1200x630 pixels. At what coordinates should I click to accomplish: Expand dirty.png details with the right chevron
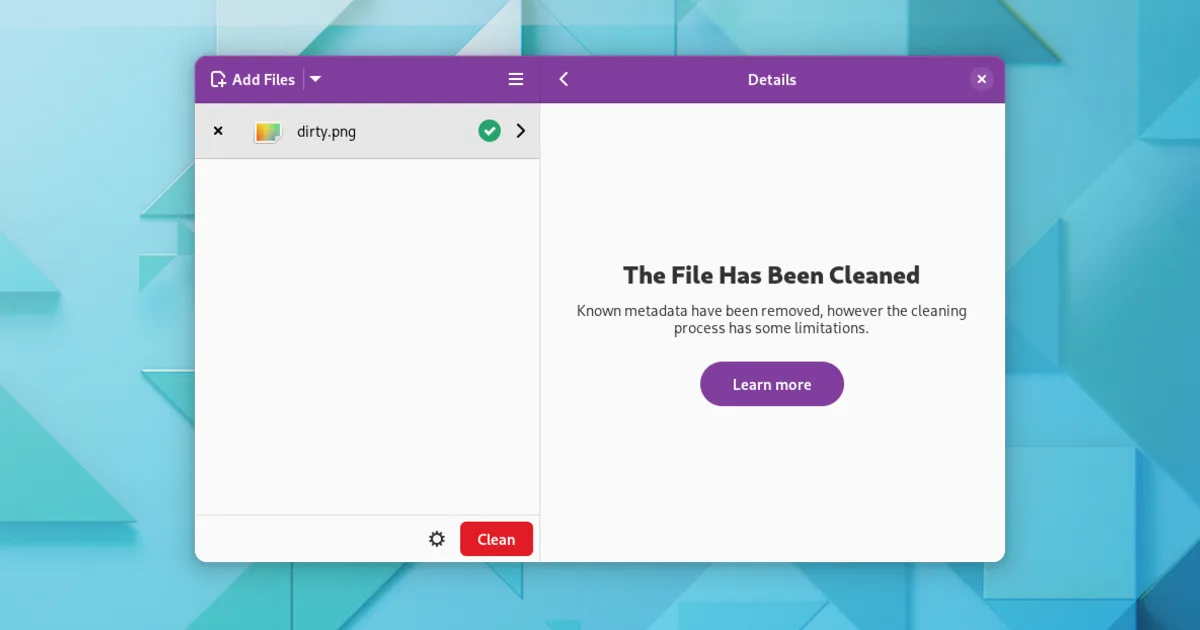[x=520, y=131]
